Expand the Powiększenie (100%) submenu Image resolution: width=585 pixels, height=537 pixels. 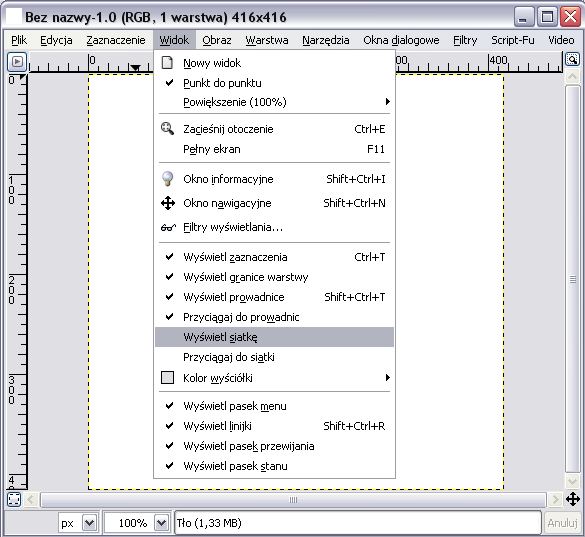(275, 102)
